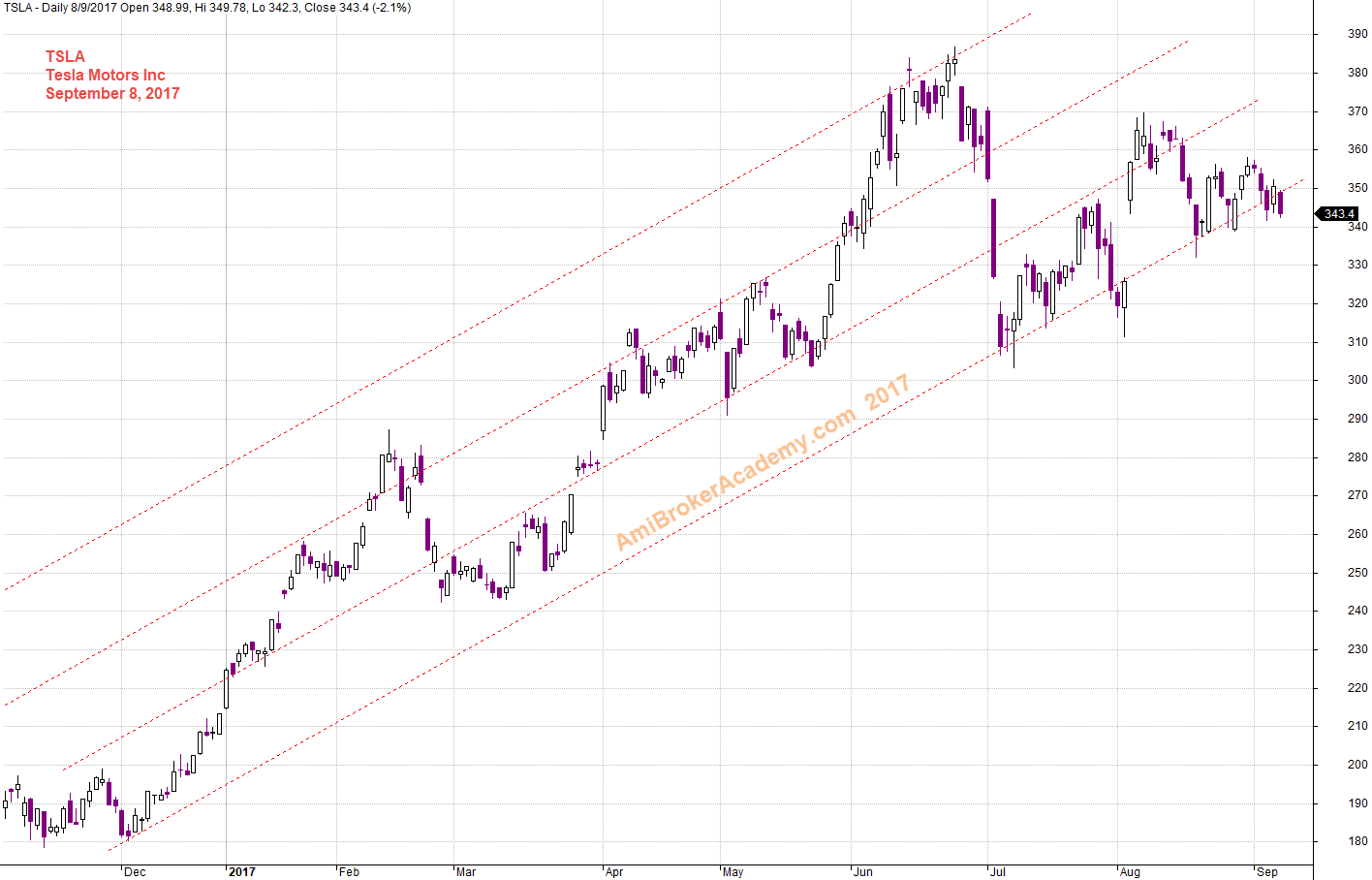The image size is (1372, 880).
Task: Click the 'Jun' month label on time axis
Action: 863,872
